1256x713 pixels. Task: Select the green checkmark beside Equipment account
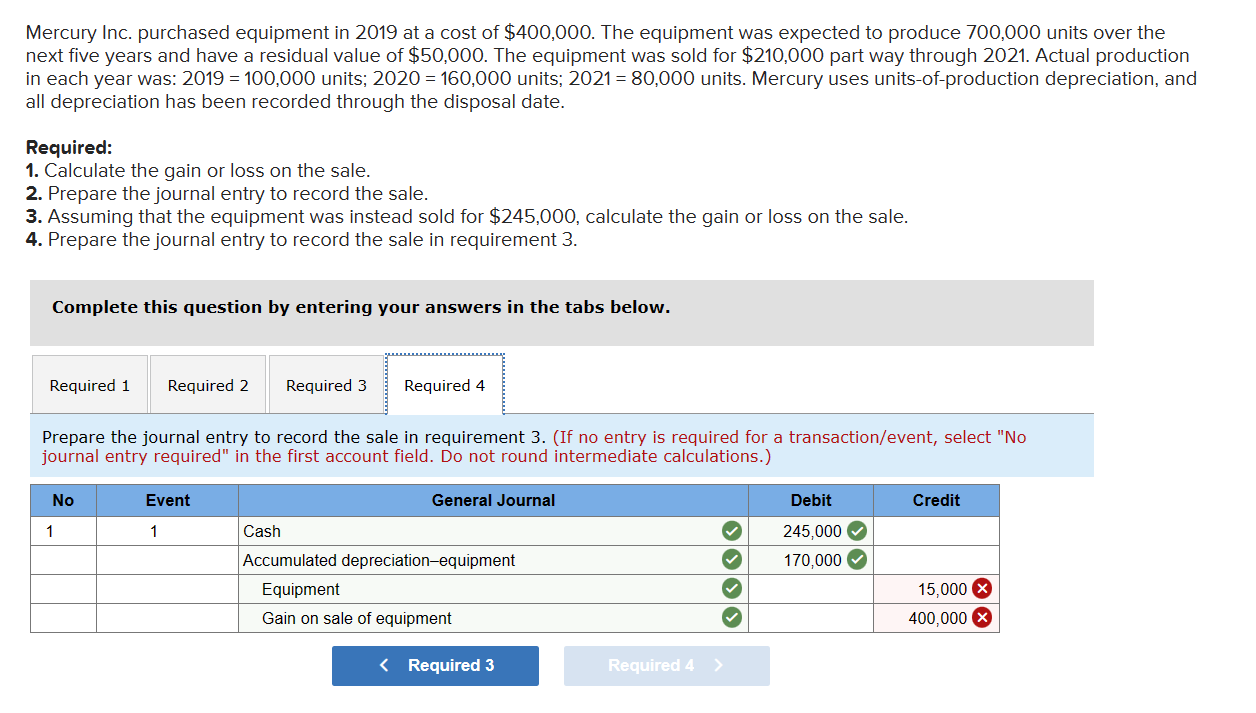pos(731,589)
